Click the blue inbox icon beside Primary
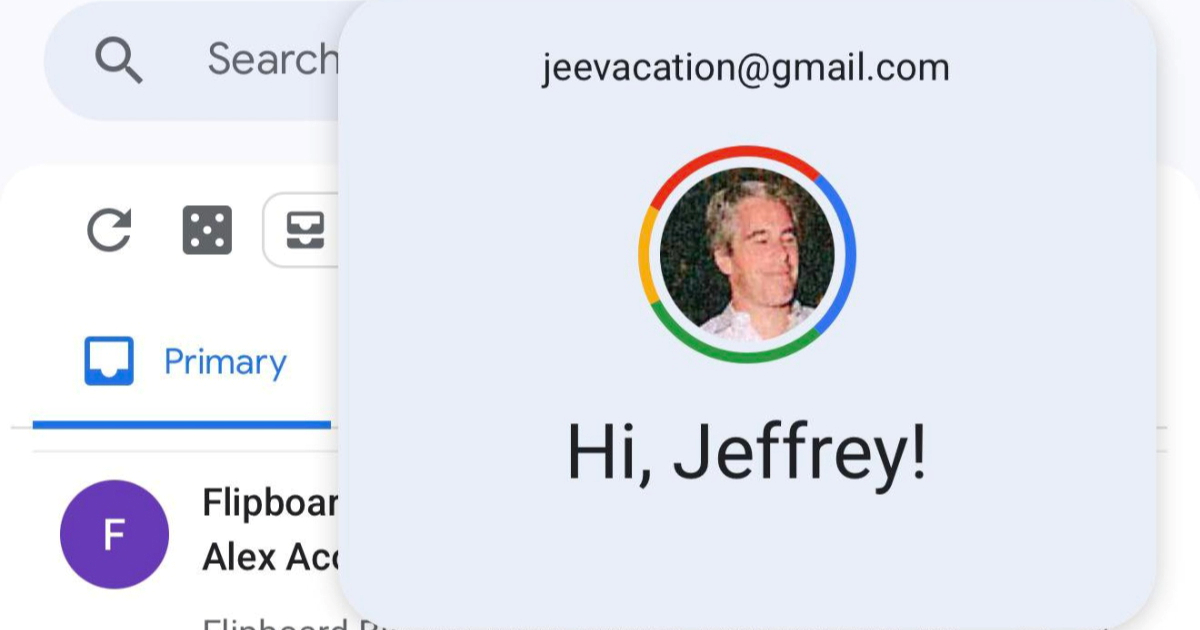 click(x=108, y=362)
